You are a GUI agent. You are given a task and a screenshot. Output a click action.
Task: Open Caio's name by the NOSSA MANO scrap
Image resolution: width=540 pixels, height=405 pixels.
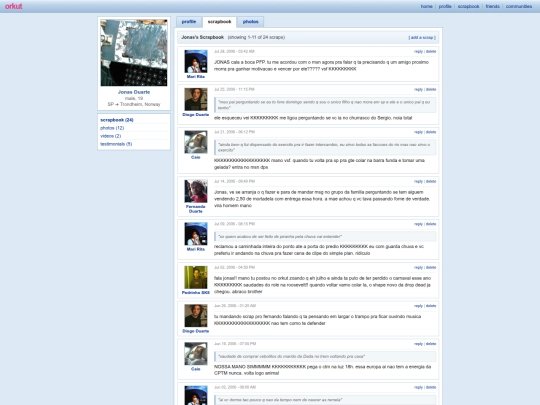tap(196, 369)
